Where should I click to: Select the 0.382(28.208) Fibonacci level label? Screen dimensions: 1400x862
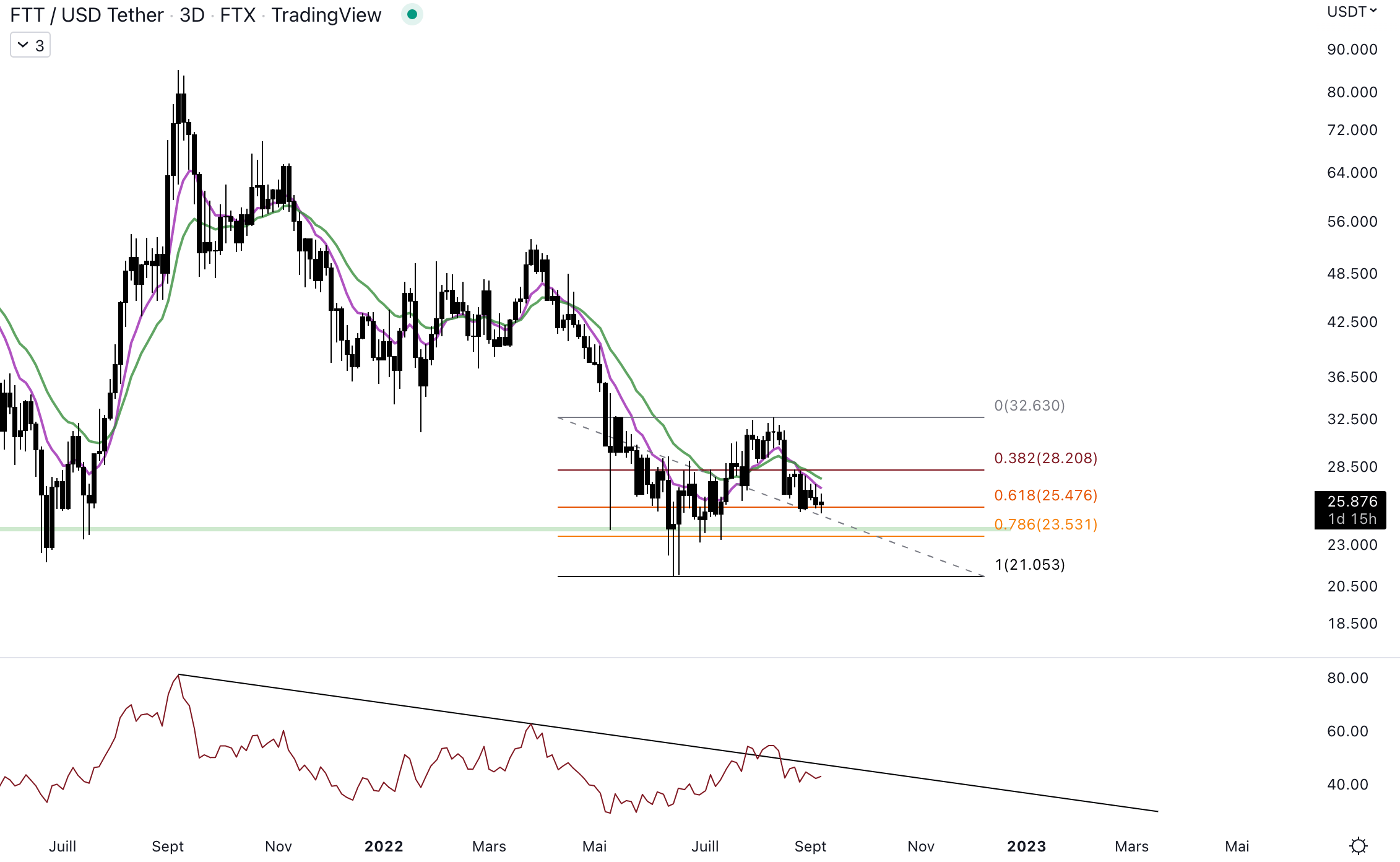1045,458
